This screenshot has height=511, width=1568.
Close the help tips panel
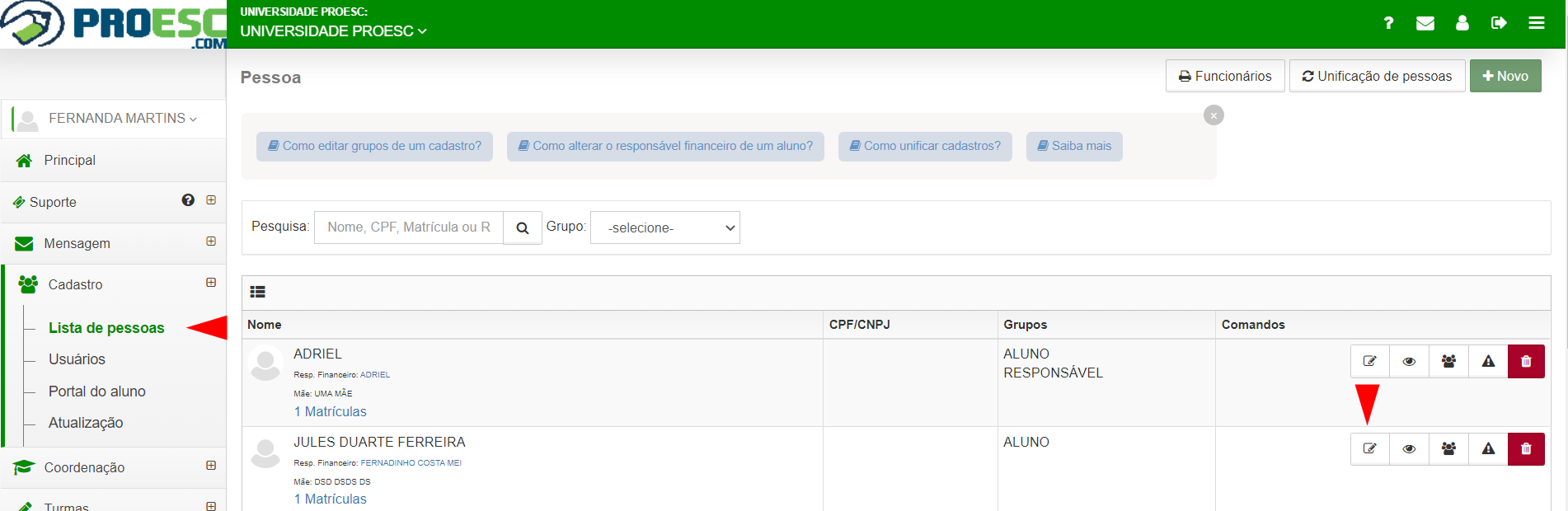1214,115
